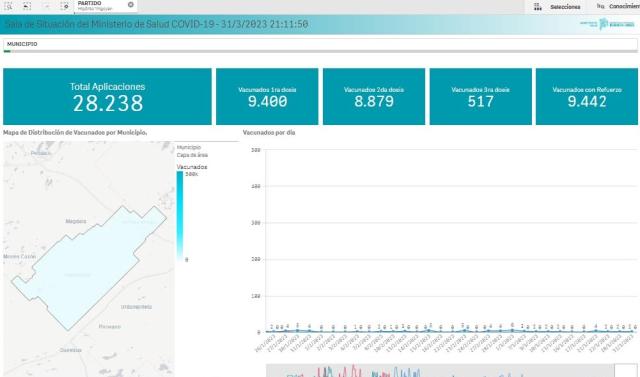
Task: Select the Total Aplicaciones KPI tile
Action: 107,96
